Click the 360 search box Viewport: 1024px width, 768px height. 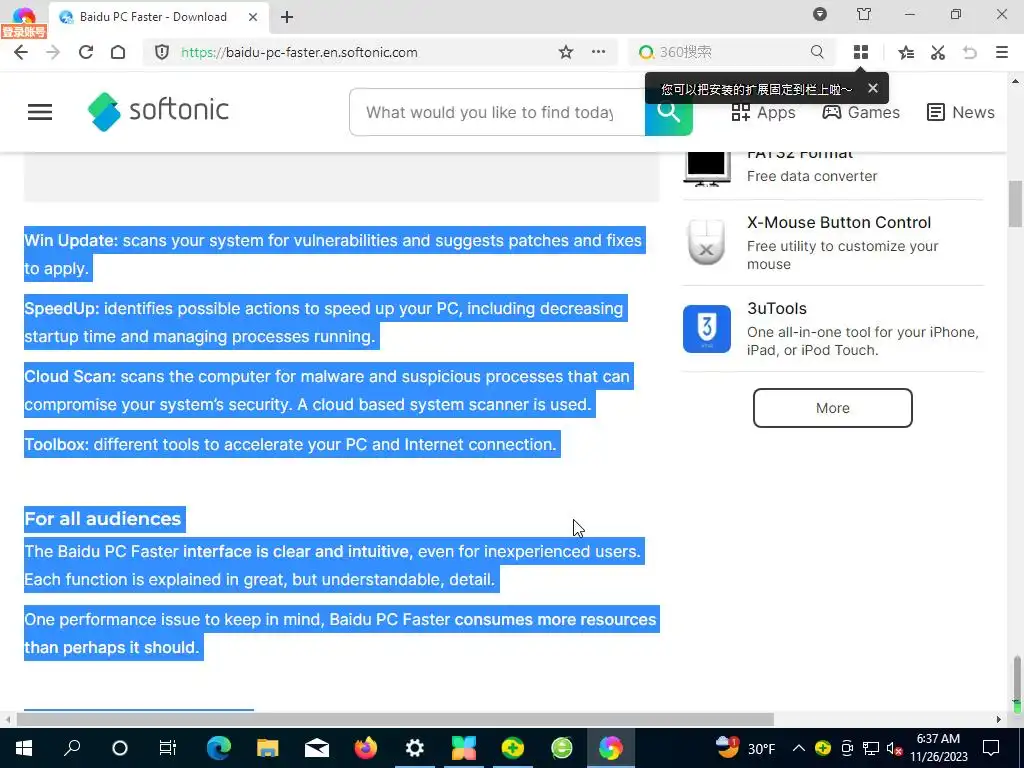(731, 52)
